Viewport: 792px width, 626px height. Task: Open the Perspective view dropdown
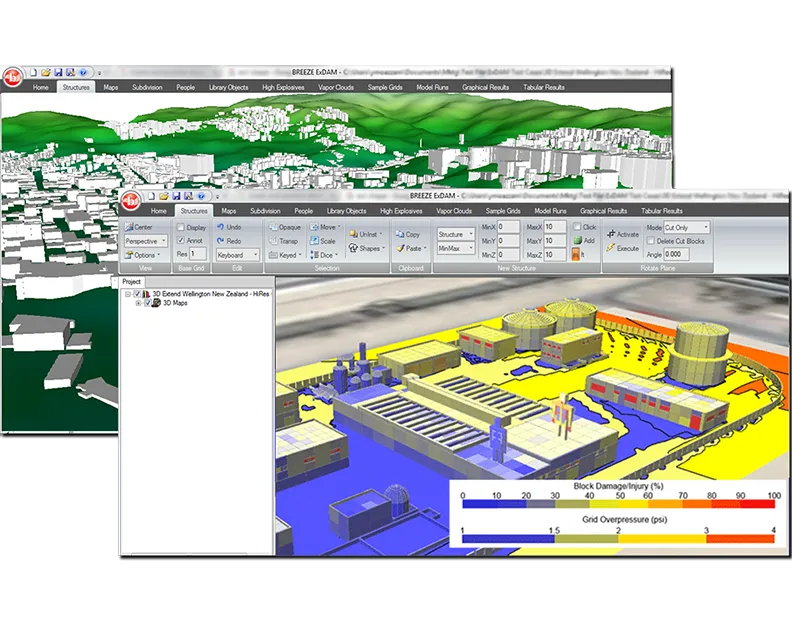point(145,241)
